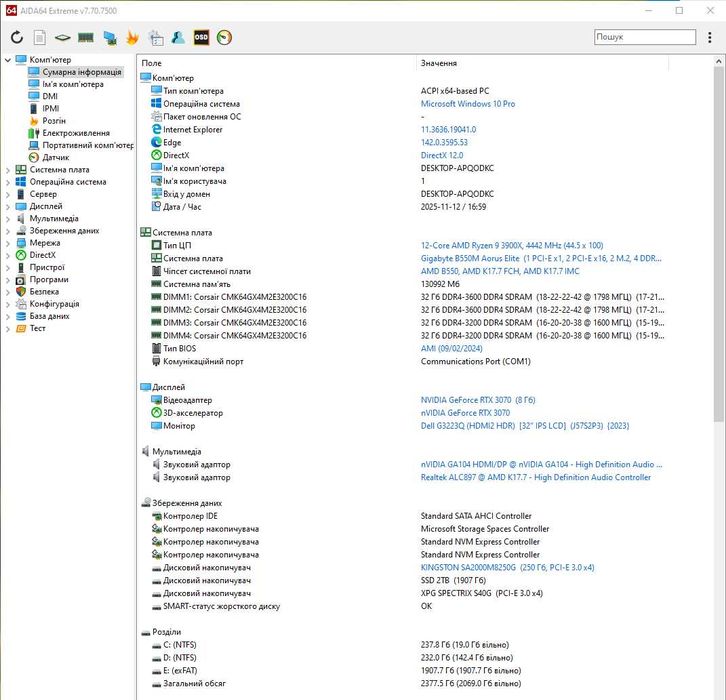
Task: Select the Тест benchmark item
Action: click(38, 328)
